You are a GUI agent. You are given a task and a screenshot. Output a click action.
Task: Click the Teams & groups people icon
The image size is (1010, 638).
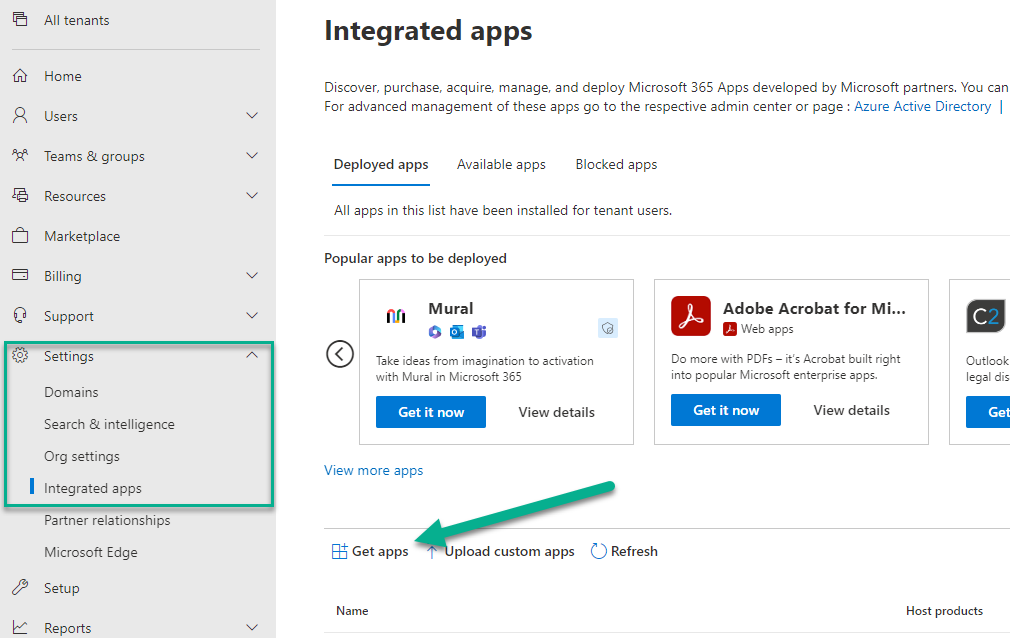coord(20,155)
